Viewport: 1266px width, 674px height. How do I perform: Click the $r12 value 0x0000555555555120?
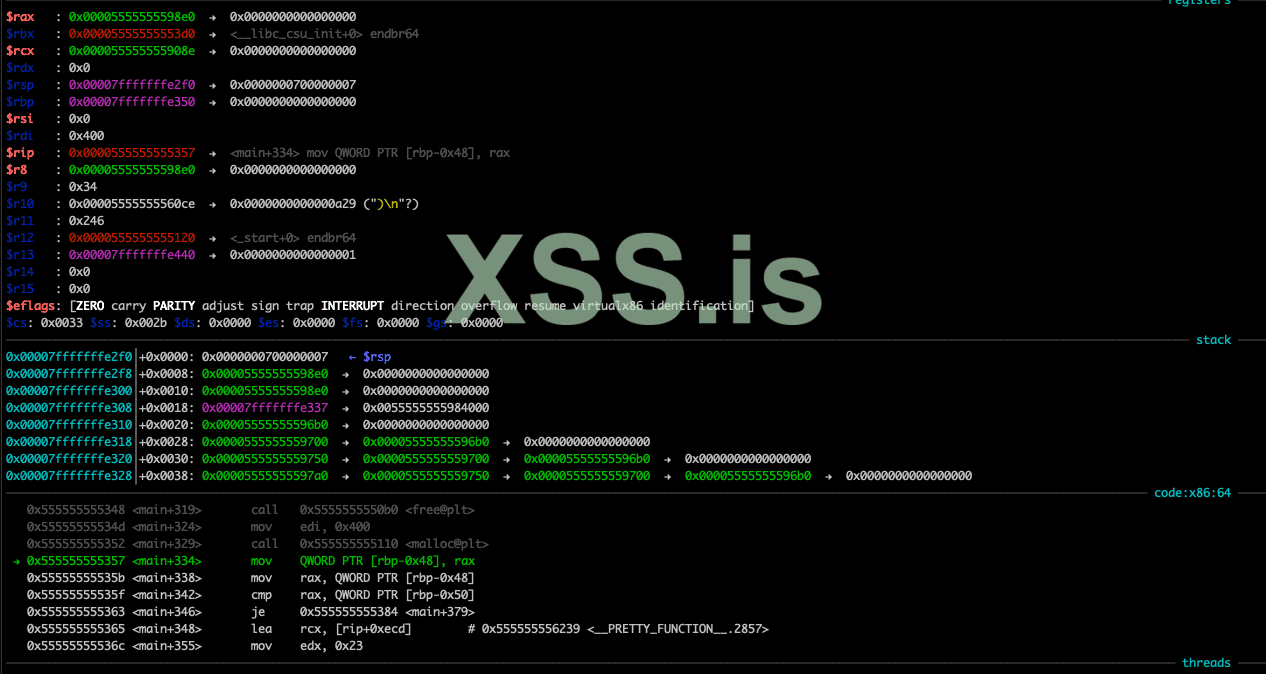[132, 238]
